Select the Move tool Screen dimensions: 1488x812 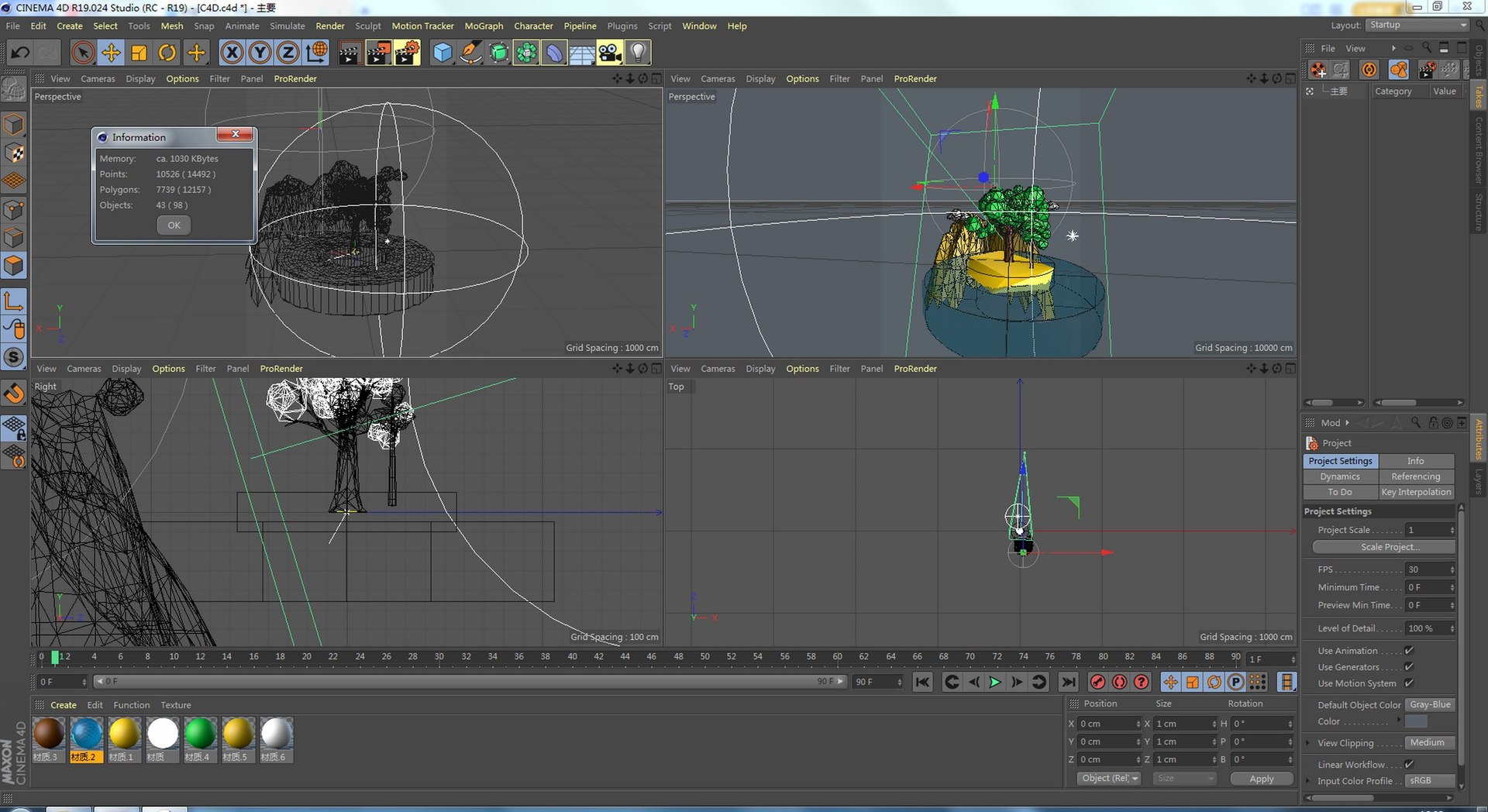[111, 53]
